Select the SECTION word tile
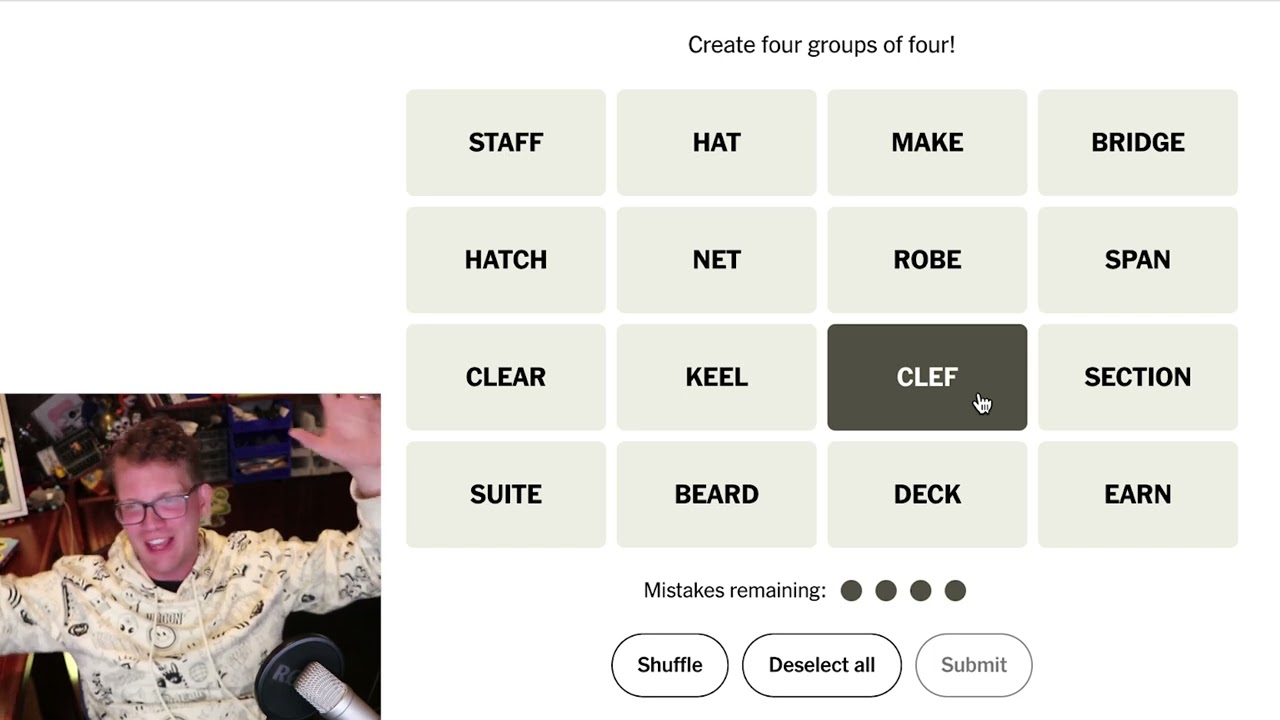 pyautogui.click(x=1137, y=377)
